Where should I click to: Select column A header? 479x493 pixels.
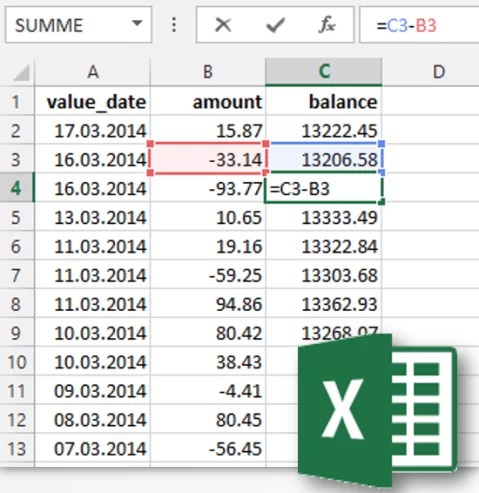coord(92,72)
